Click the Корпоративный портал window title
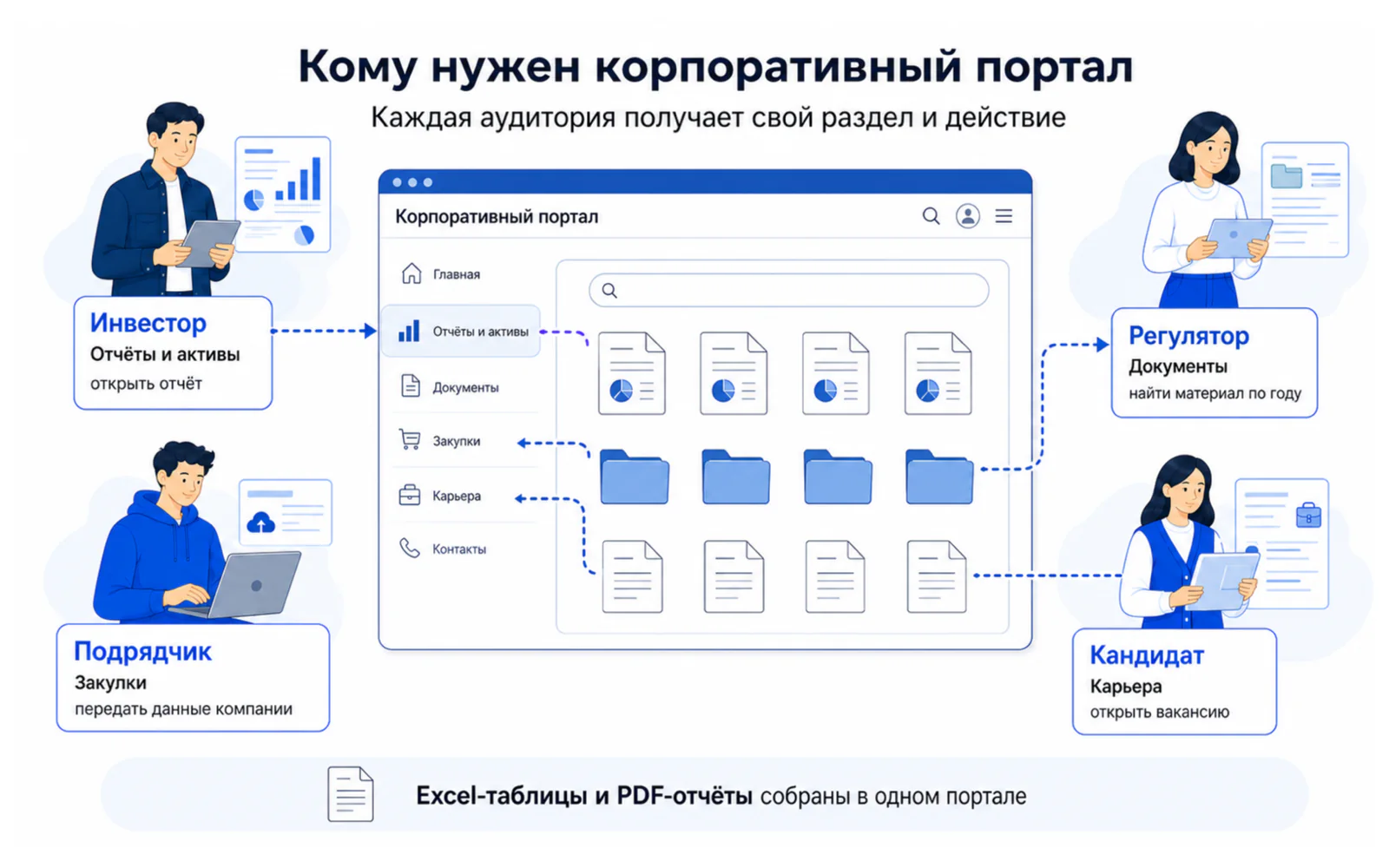 coord(497,217)
